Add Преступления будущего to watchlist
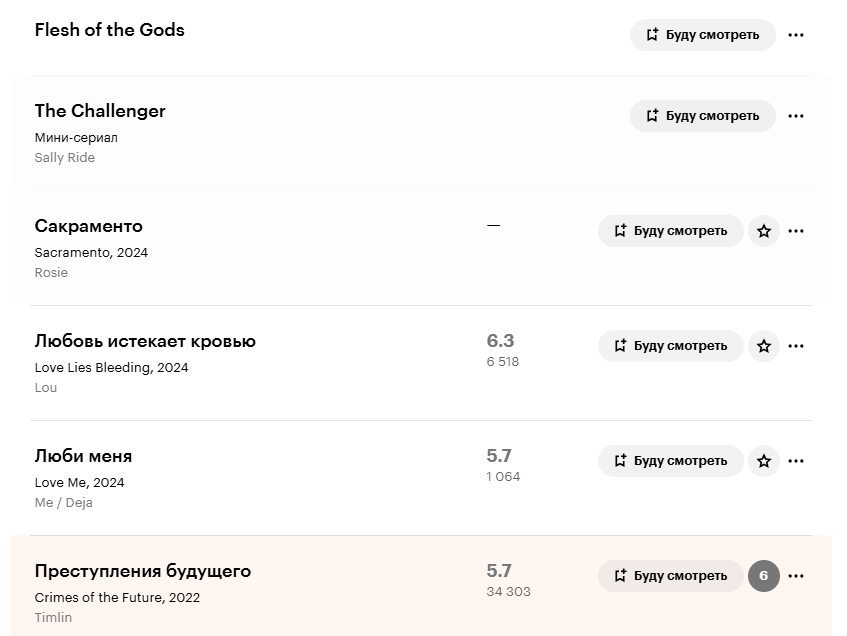Screen dimensions: 847x636 click(670, 576)
